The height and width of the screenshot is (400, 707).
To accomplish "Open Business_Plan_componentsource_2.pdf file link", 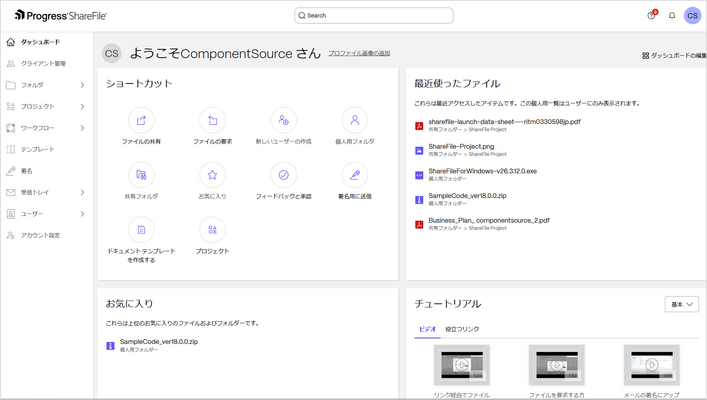I will [x=489, y=221].
